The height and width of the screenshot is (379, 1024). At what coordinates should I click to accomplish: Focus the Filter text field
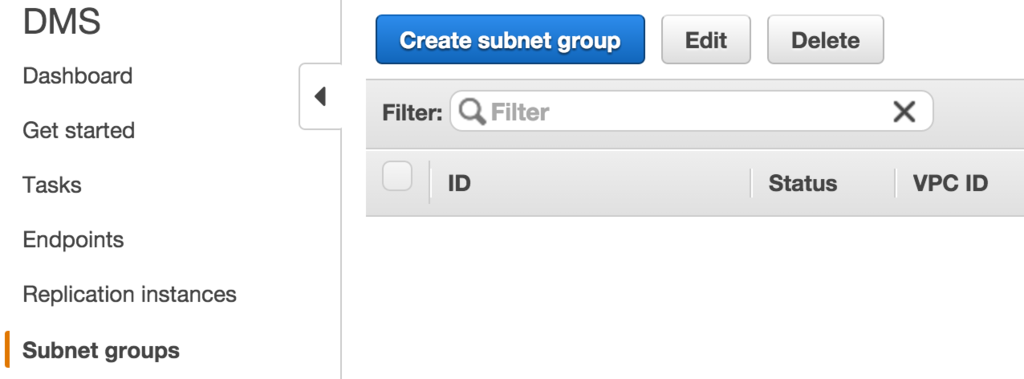691,111
